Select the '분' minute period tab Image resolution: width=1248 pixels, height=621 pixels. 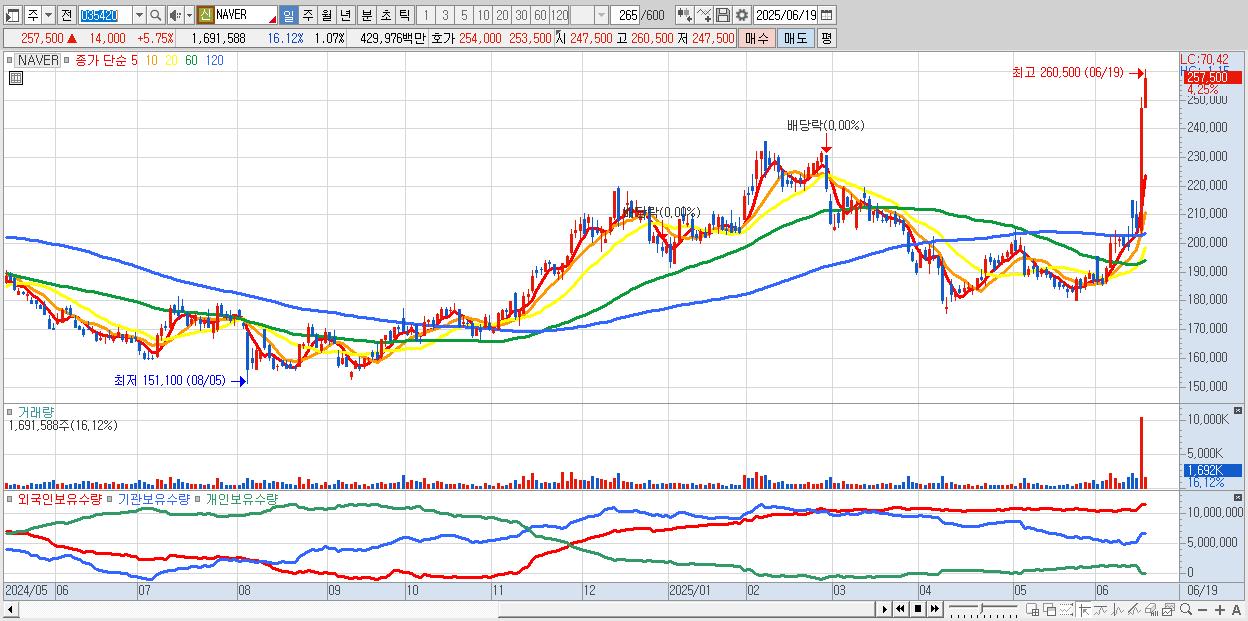366,15
